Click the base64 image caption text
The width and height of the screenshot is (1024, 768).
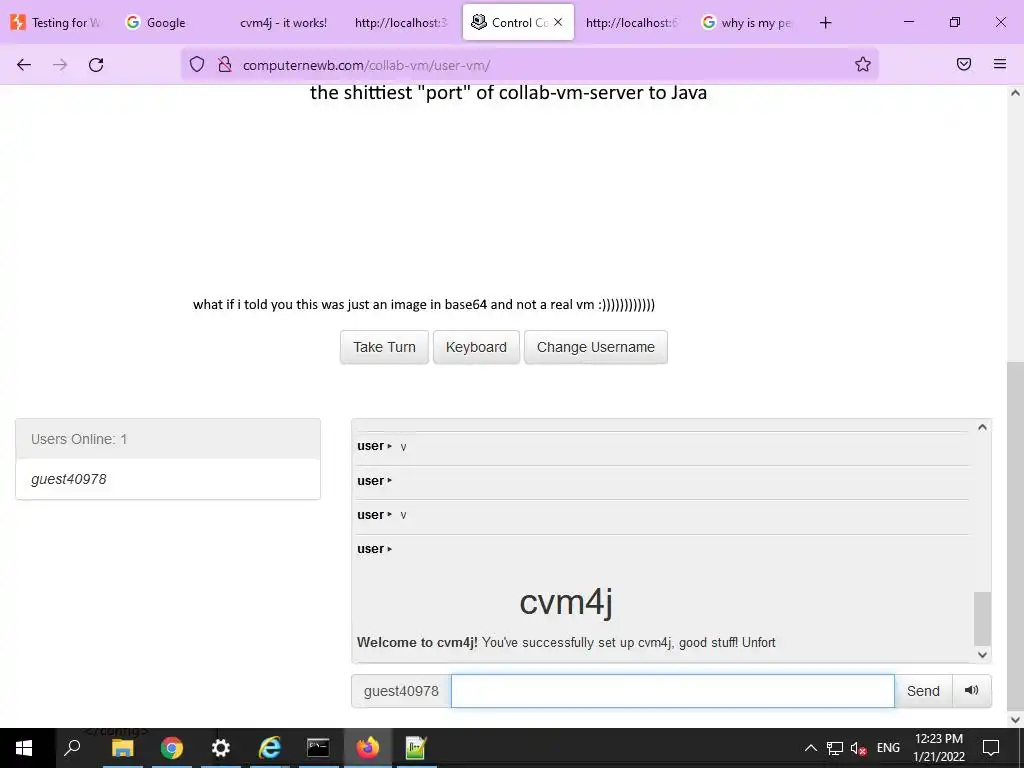coord(424,304)
